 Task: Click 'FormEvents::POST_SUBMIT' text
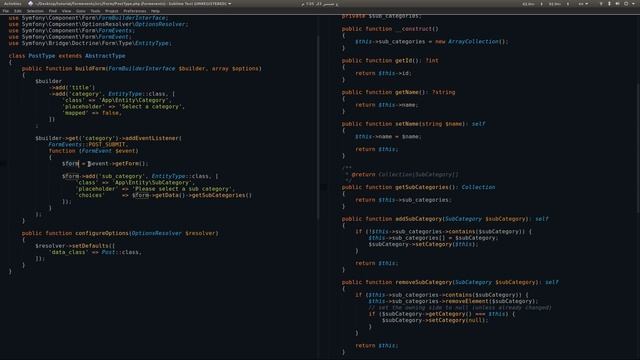88,144
